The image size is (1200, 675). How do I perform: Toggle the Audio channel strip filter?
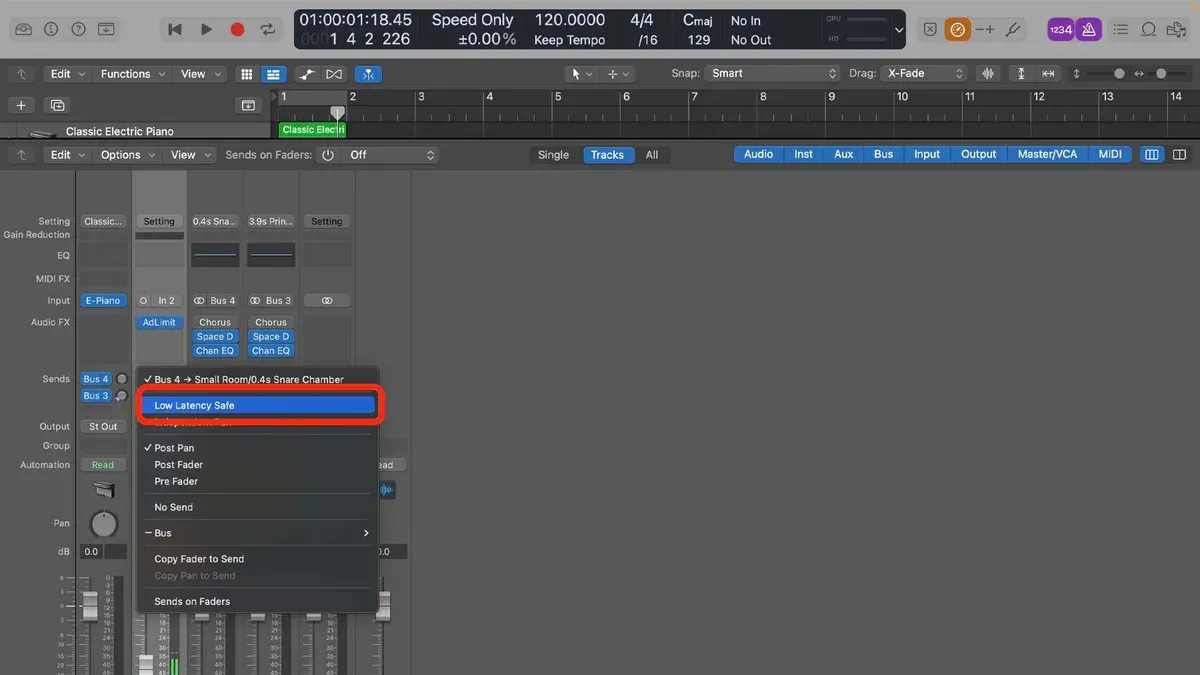[758, 154]
